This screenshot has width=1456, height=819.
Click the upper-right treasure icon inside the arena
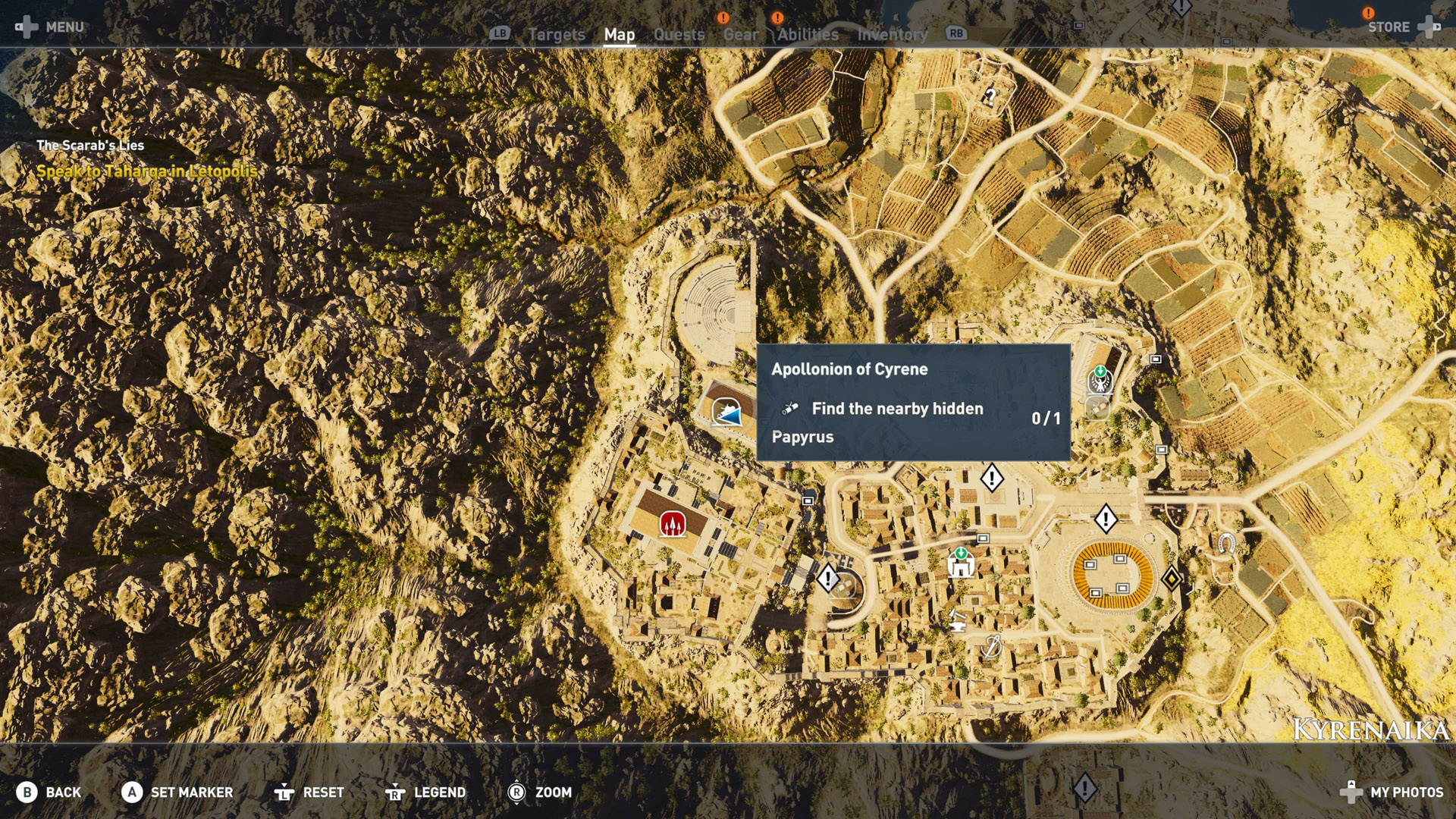tap(1120, 558)
